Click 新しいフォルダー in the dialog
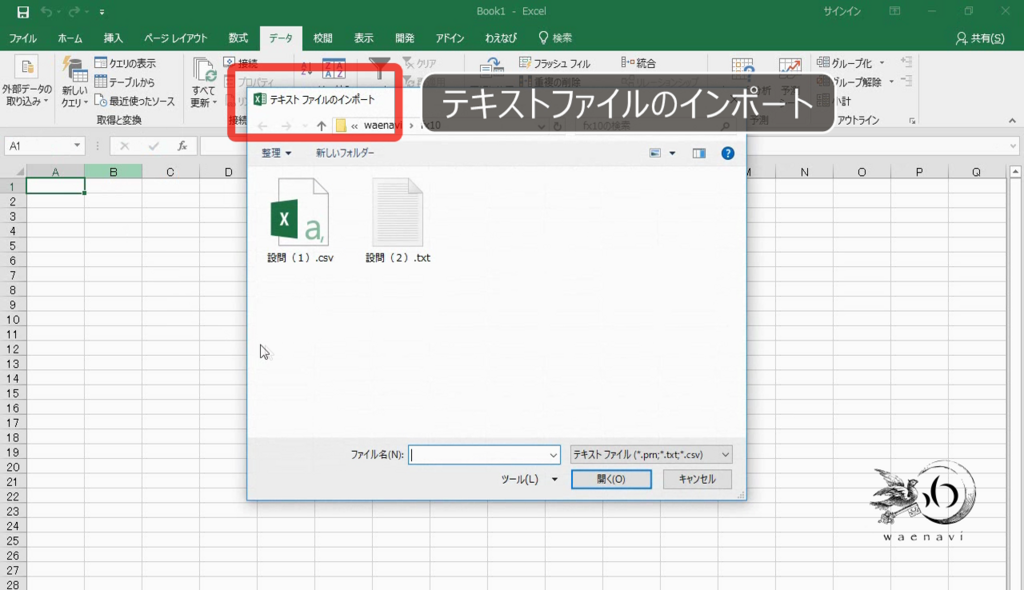Screen dimensions: 1024x590 (x=345, y=153)
